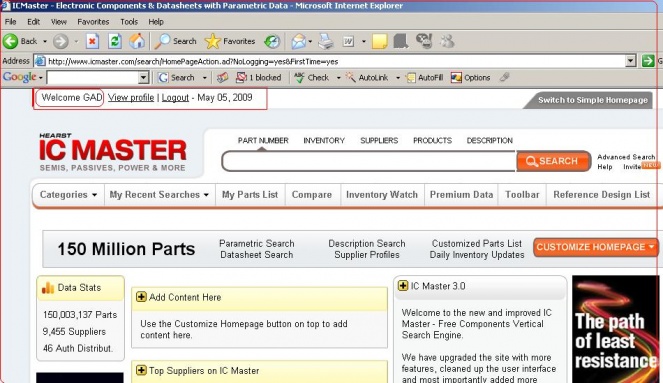Click the yellow note icon in toolbar

click(x=380, y=41)
